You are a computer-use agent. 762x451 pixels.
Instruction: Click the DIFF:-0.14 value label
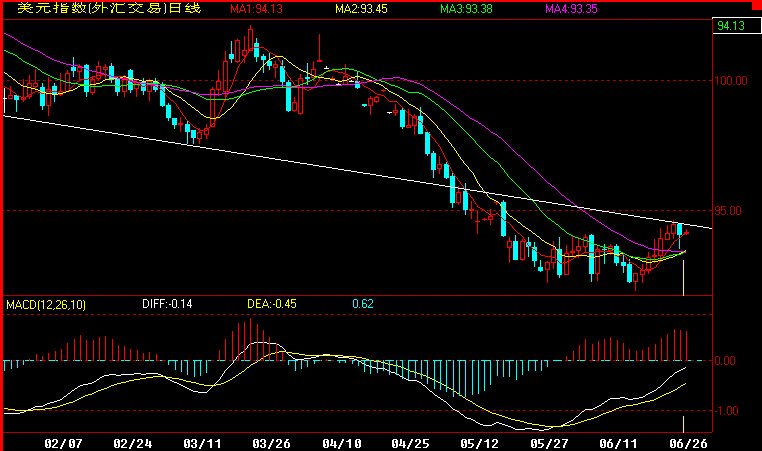167,303
